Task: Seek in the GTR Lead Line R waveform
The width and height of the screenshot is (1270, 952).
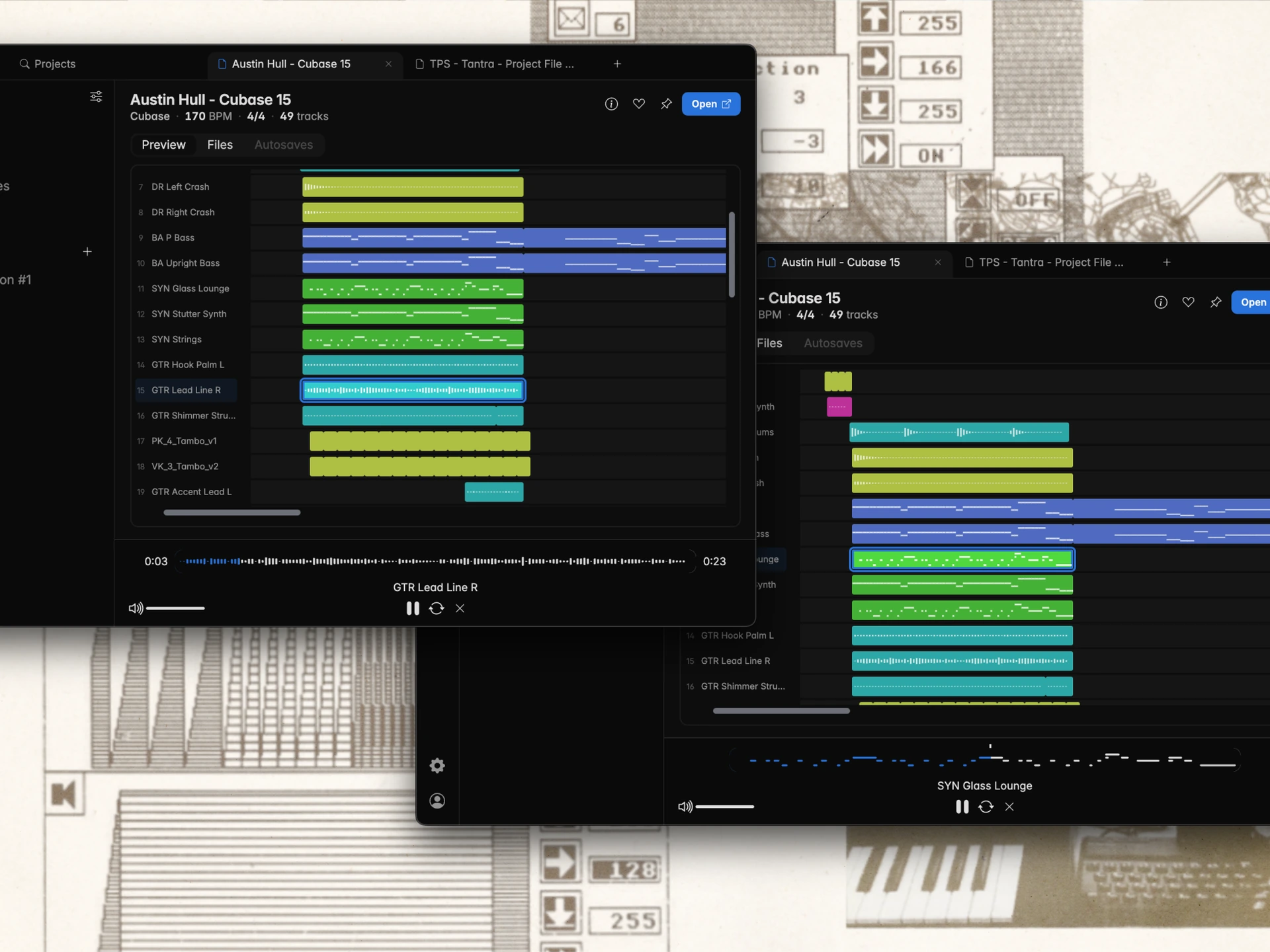Action: tap(435, 561)
